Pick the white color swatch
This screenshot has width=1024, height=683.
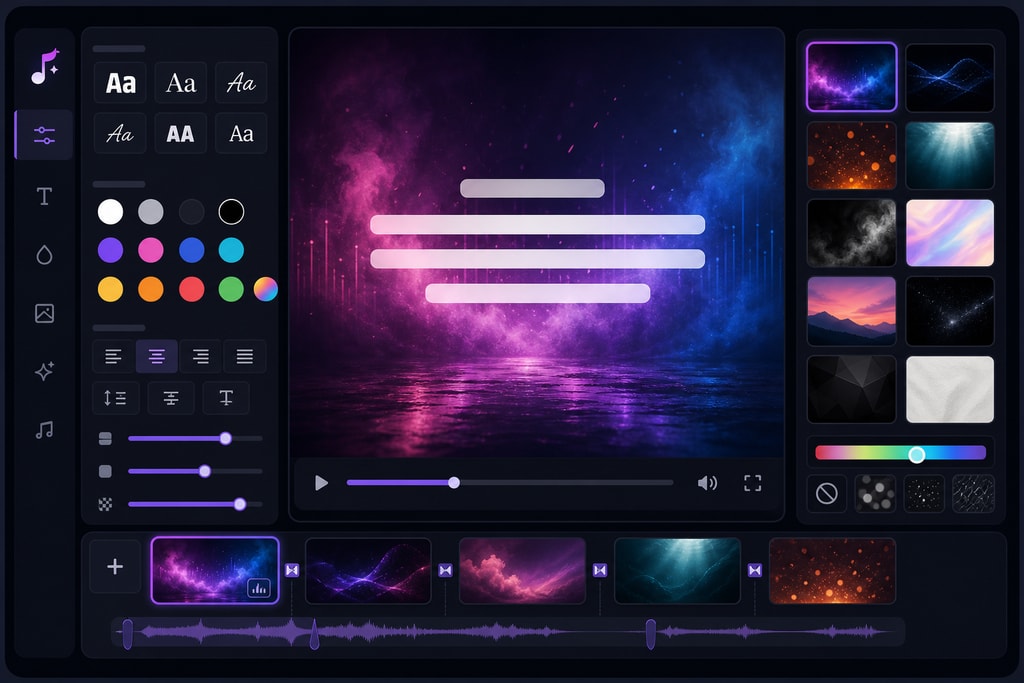pyautogui.click(x=110, y=212)
